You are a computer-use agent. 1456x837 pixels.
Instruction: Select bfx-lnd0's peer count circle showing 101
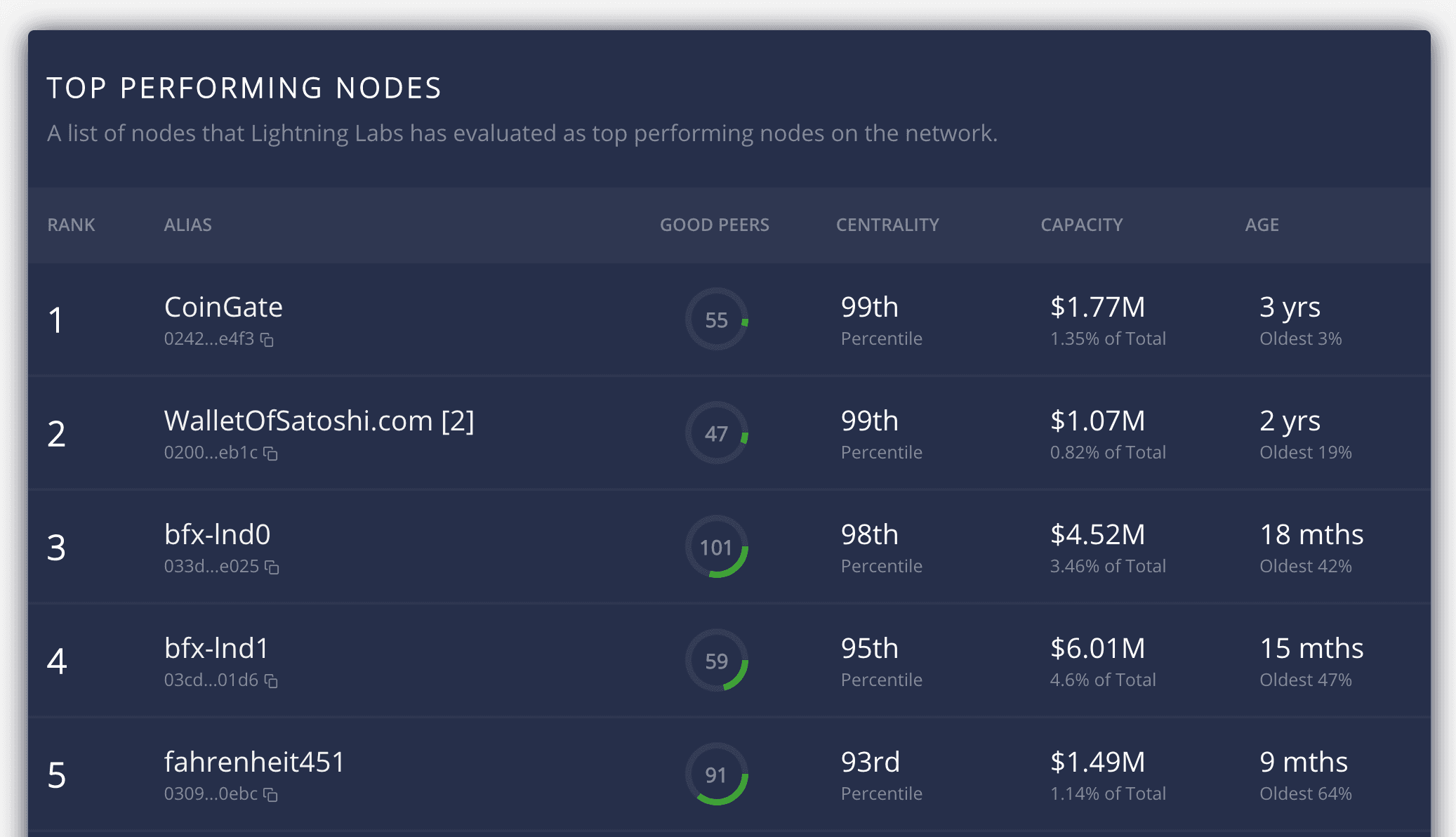pos(717,548)
